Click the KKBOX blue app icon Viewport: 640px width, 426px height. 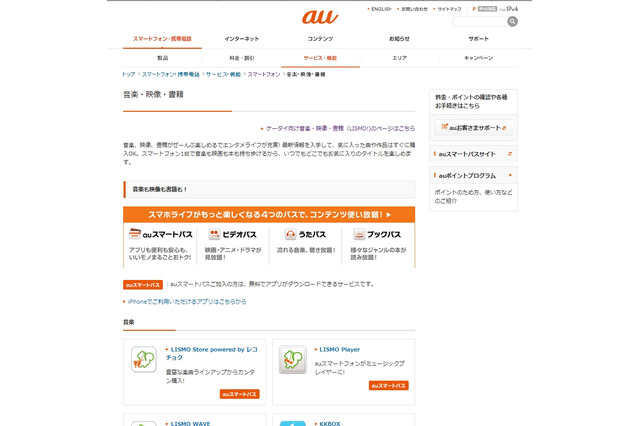pyautogui.click(x=293, y=424)
